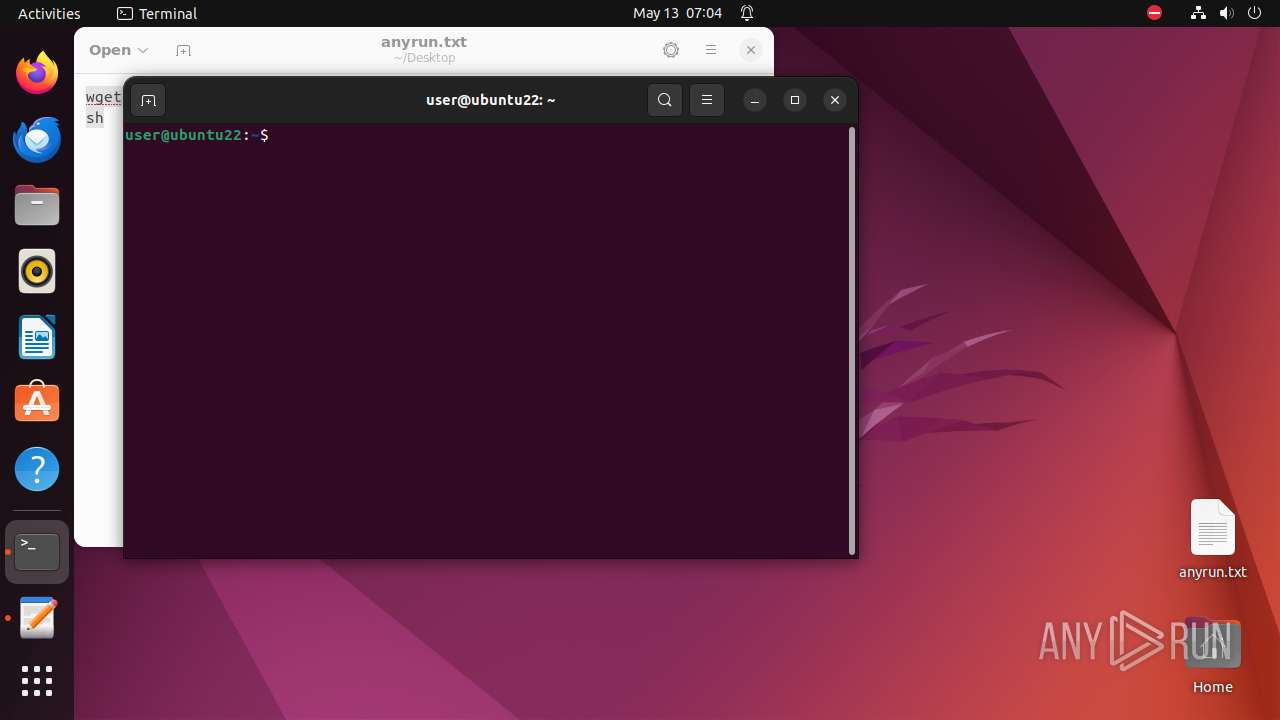
Task: Open text editor settings gear menu
Action: point(671,50)
